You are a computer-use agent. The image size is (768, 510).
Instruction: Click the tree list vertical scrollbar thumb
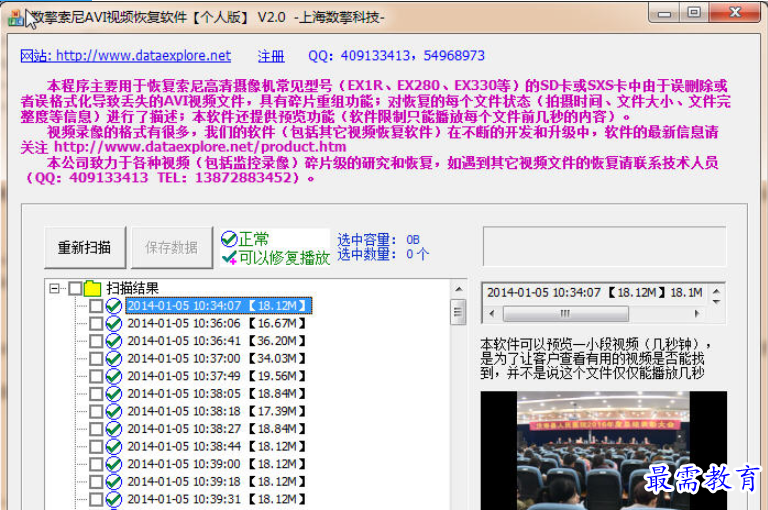[x=458, y=312]
